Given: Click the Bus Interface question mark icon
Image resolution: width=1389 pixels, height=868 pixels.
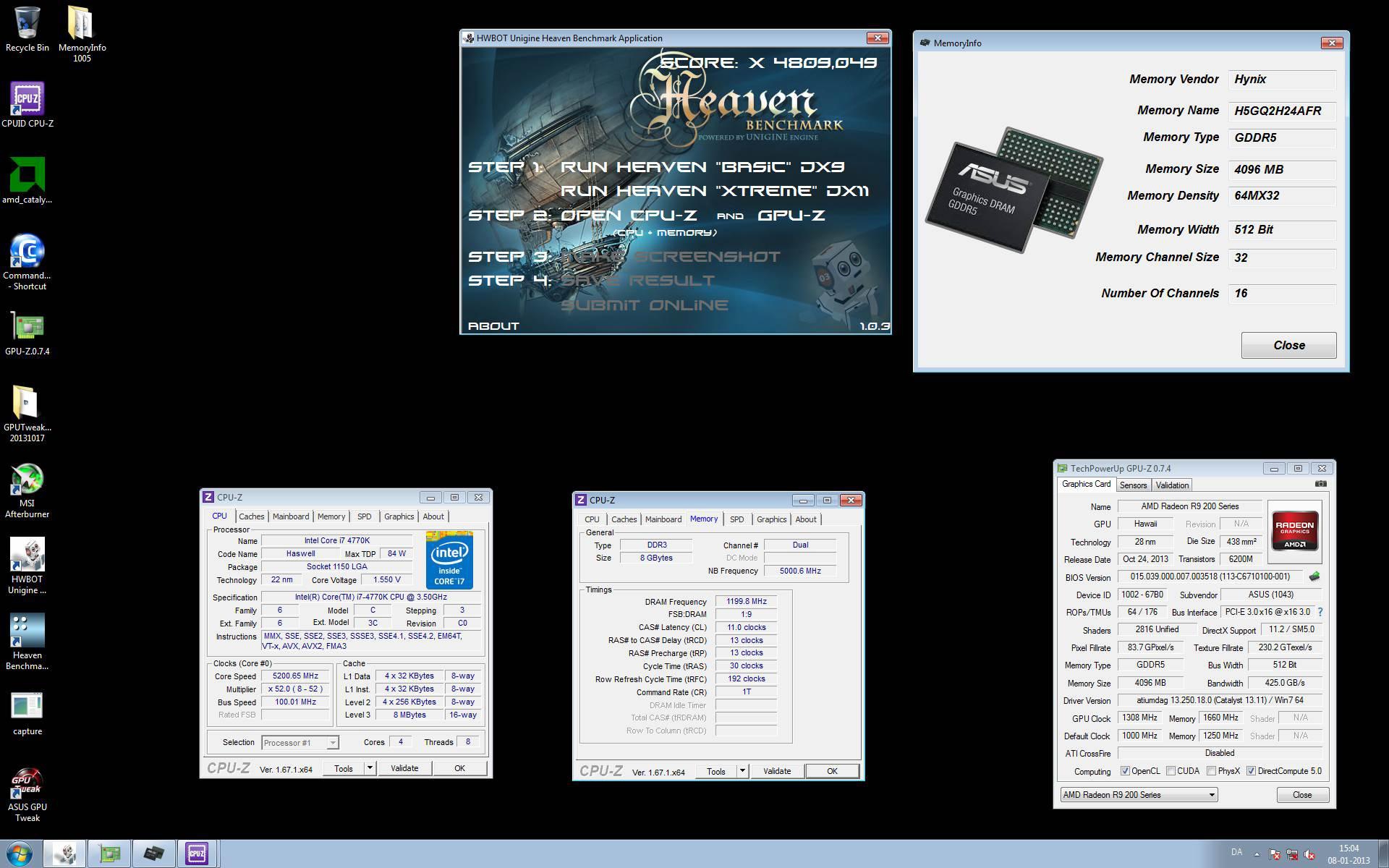Looking at the screenshot, I should [x=1320, y=612].
